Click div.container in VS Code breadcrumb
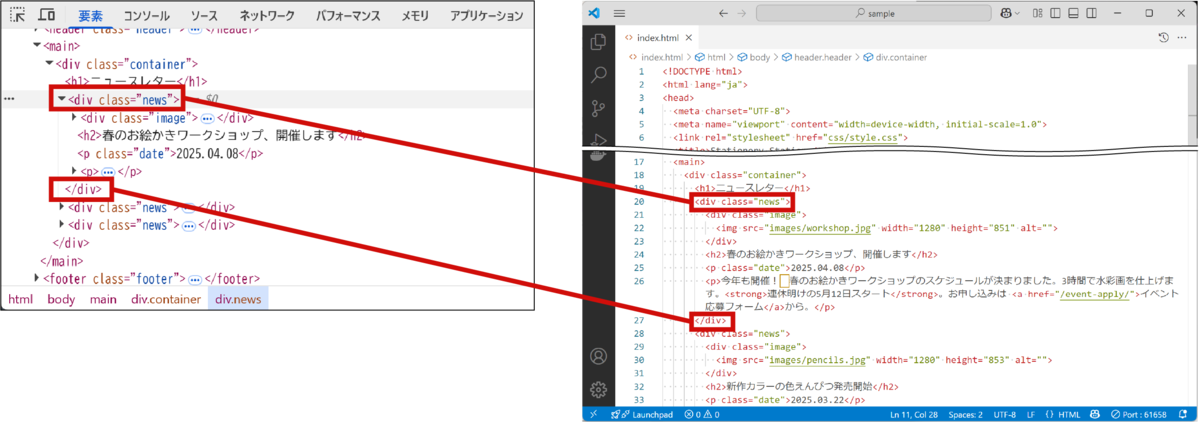This screenshot has height=422, width=1200. pyautogui.click(x=903, y=57)
